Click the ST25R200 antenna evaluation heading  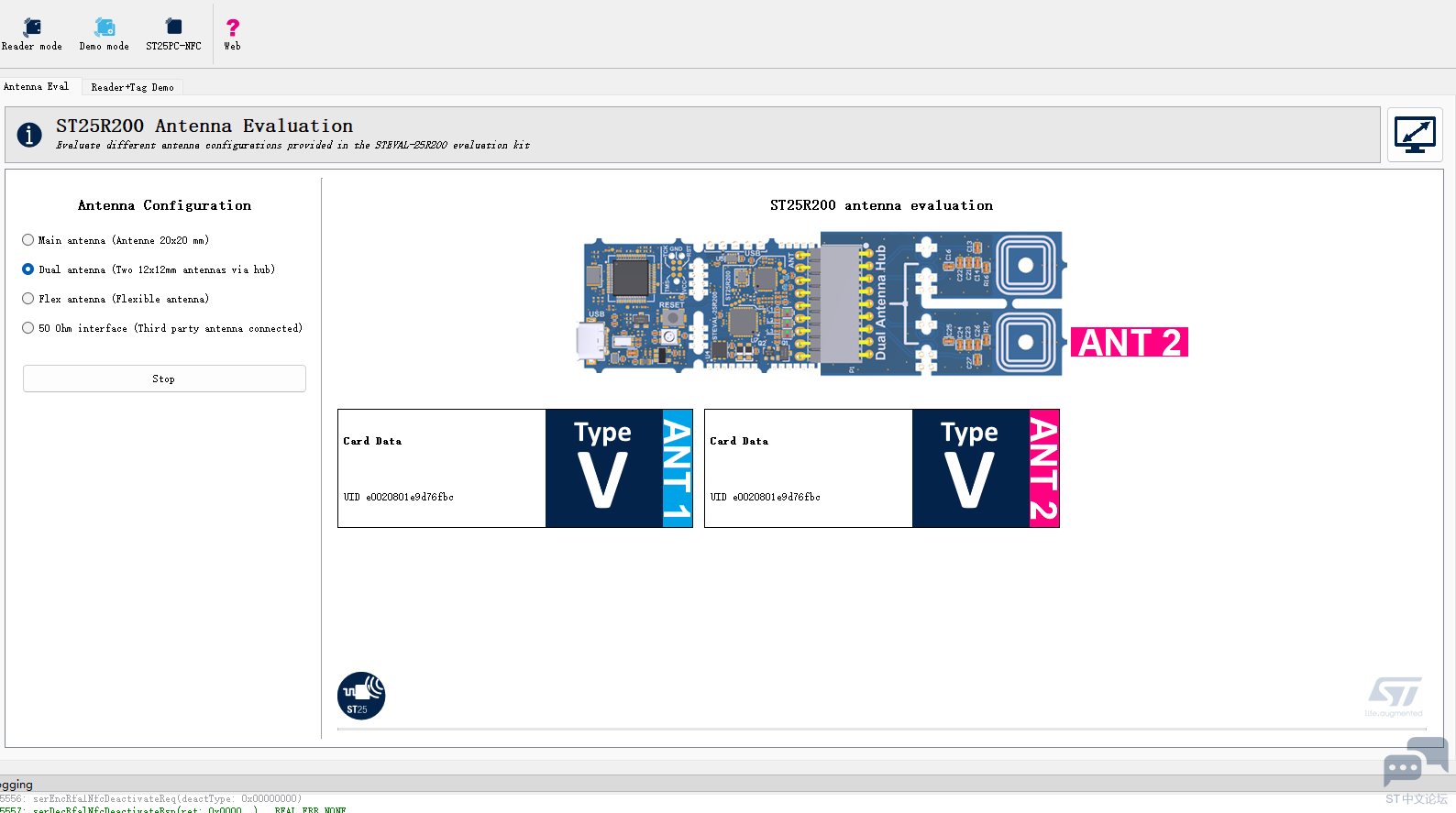[x=881, y=205]
